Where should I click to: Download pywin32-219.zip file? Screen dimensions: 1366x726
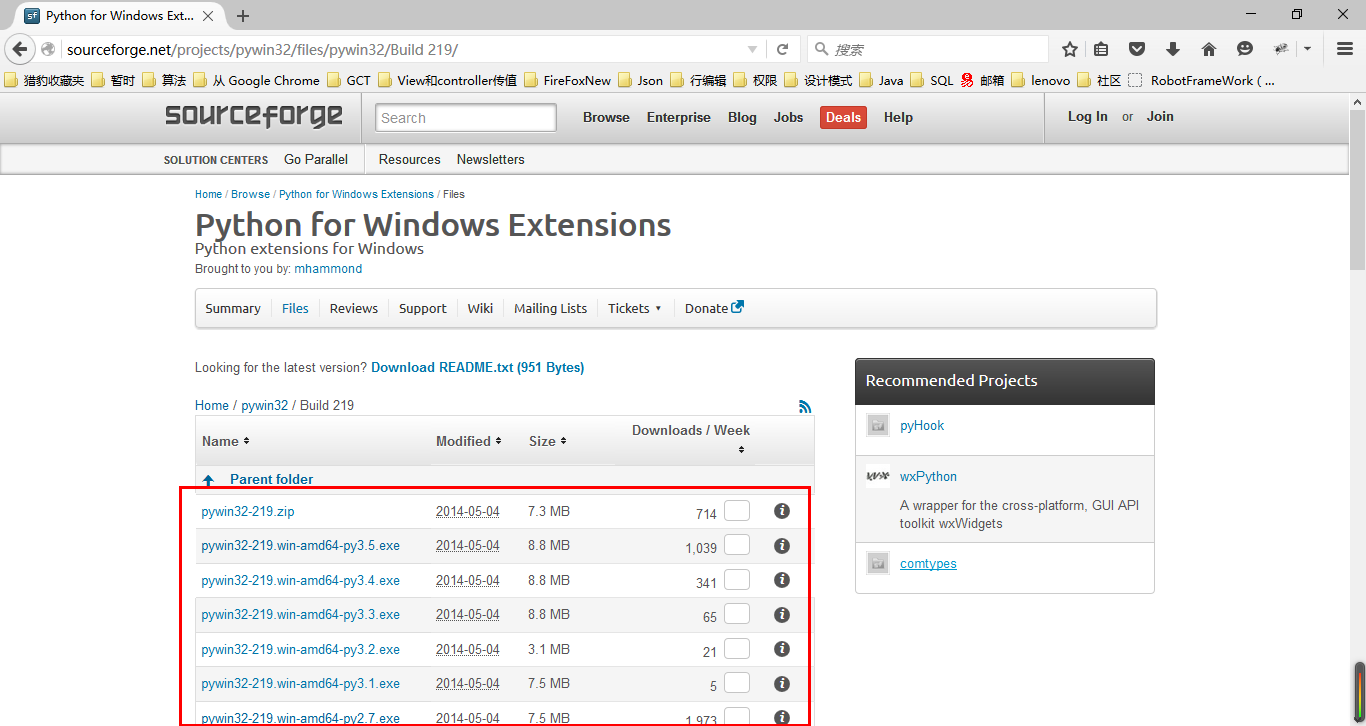point(247,511)
